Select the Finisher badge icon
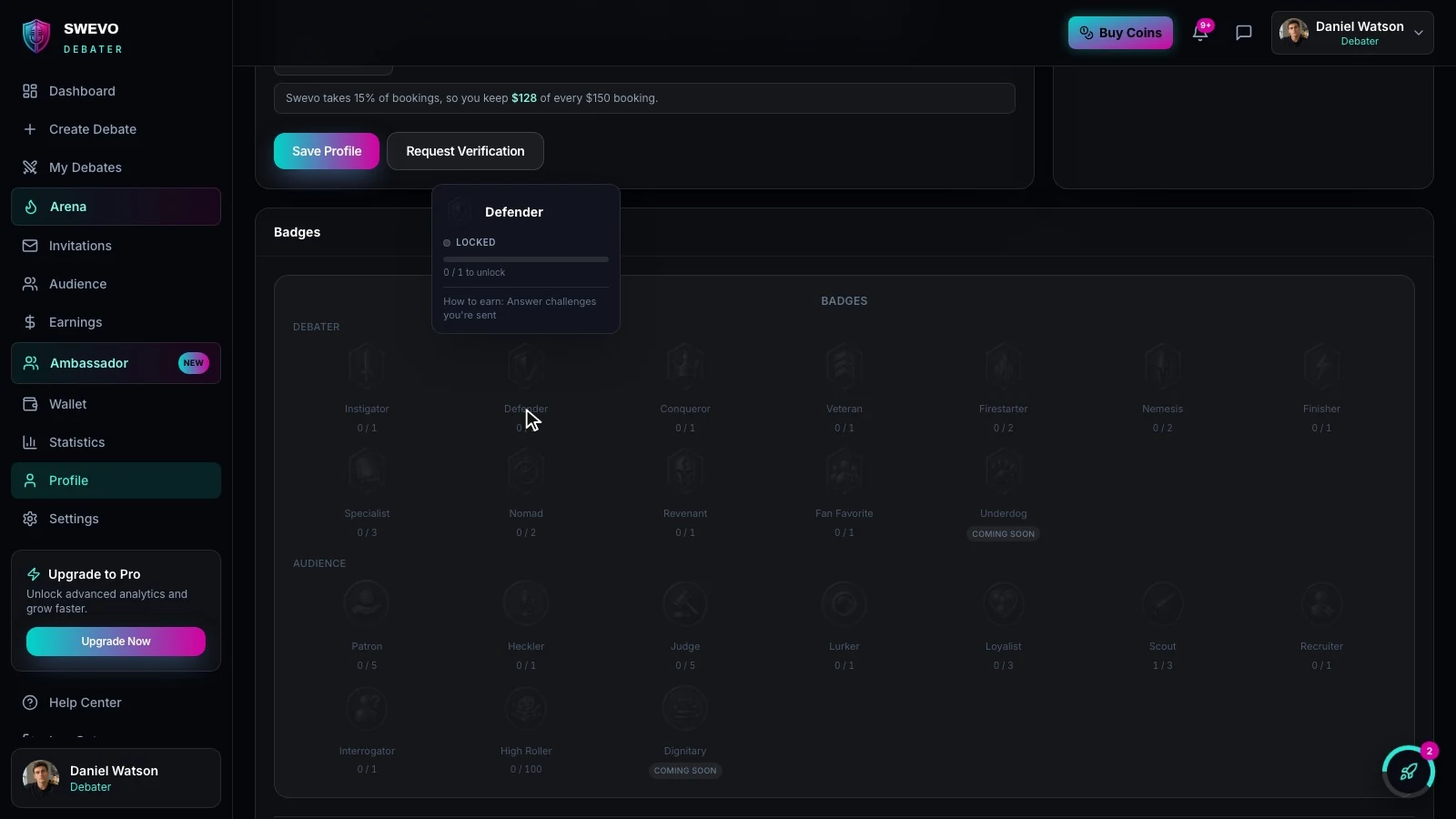The image size is (1456, 819). coord(1321,366)
